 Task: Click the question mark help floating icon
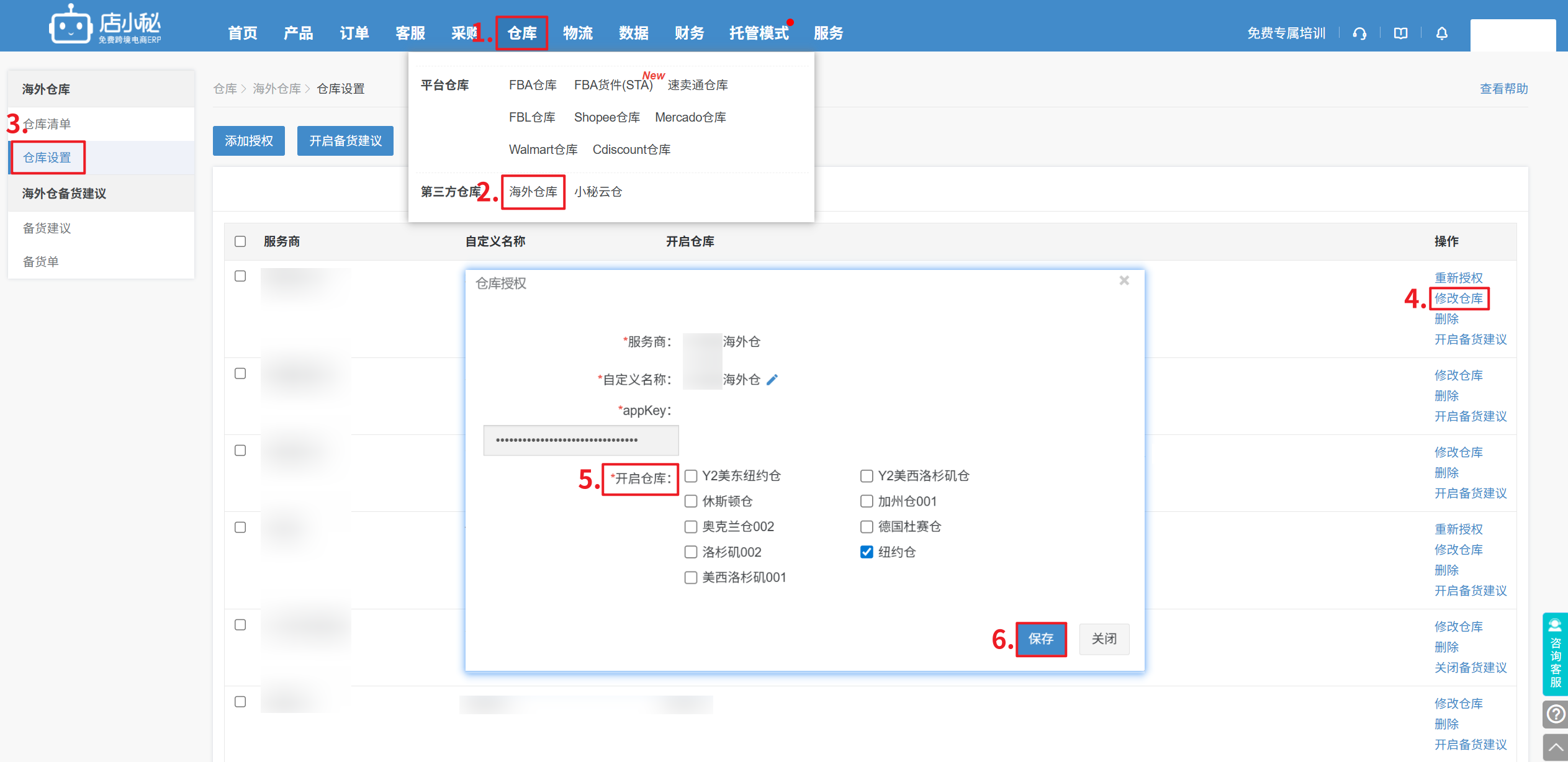point(1555,714)
